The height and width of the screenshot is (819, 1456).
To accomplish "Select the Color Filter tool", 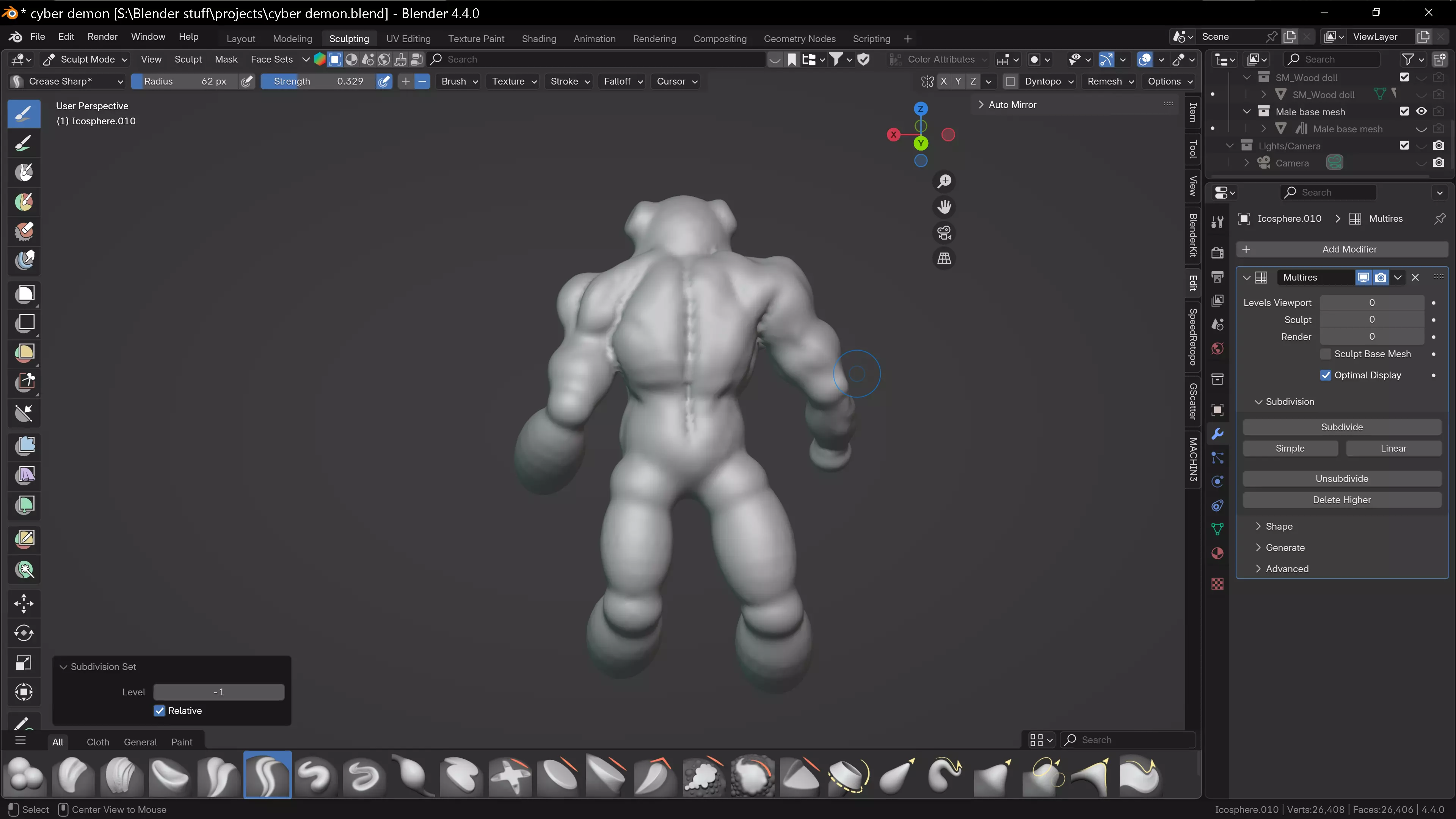I will coord(24,504).
